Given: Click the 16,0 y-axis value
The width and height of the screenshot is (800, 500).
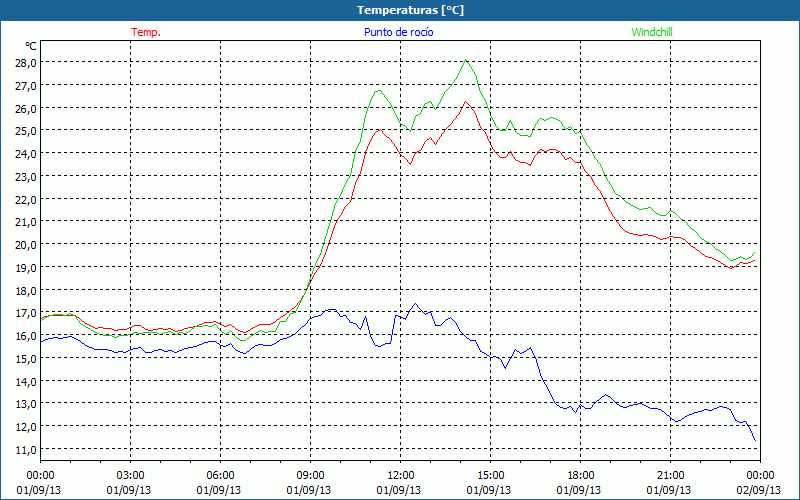Looking at the screenshot, I should (26, 336).
